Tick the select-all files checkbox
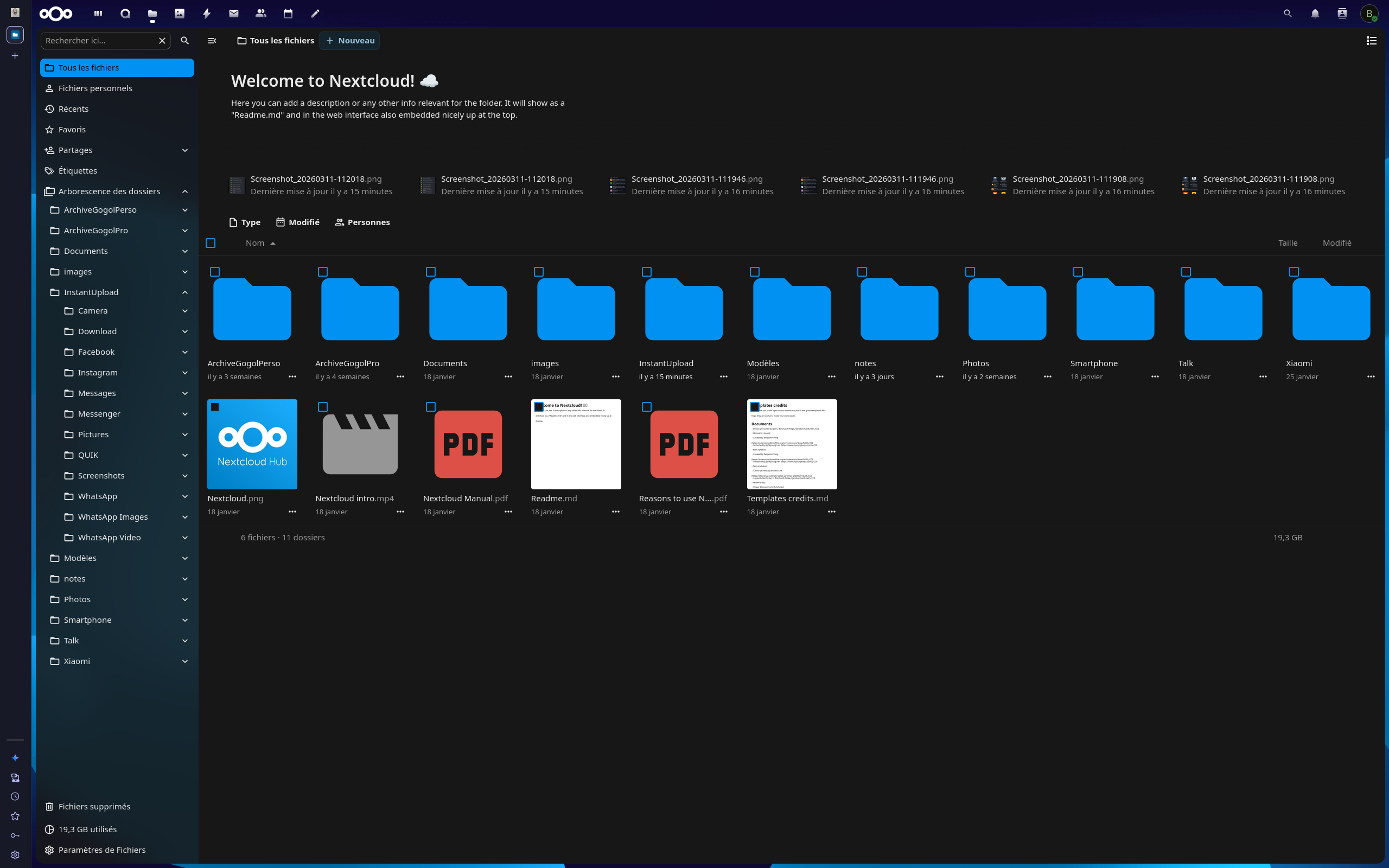 [211, 244]
